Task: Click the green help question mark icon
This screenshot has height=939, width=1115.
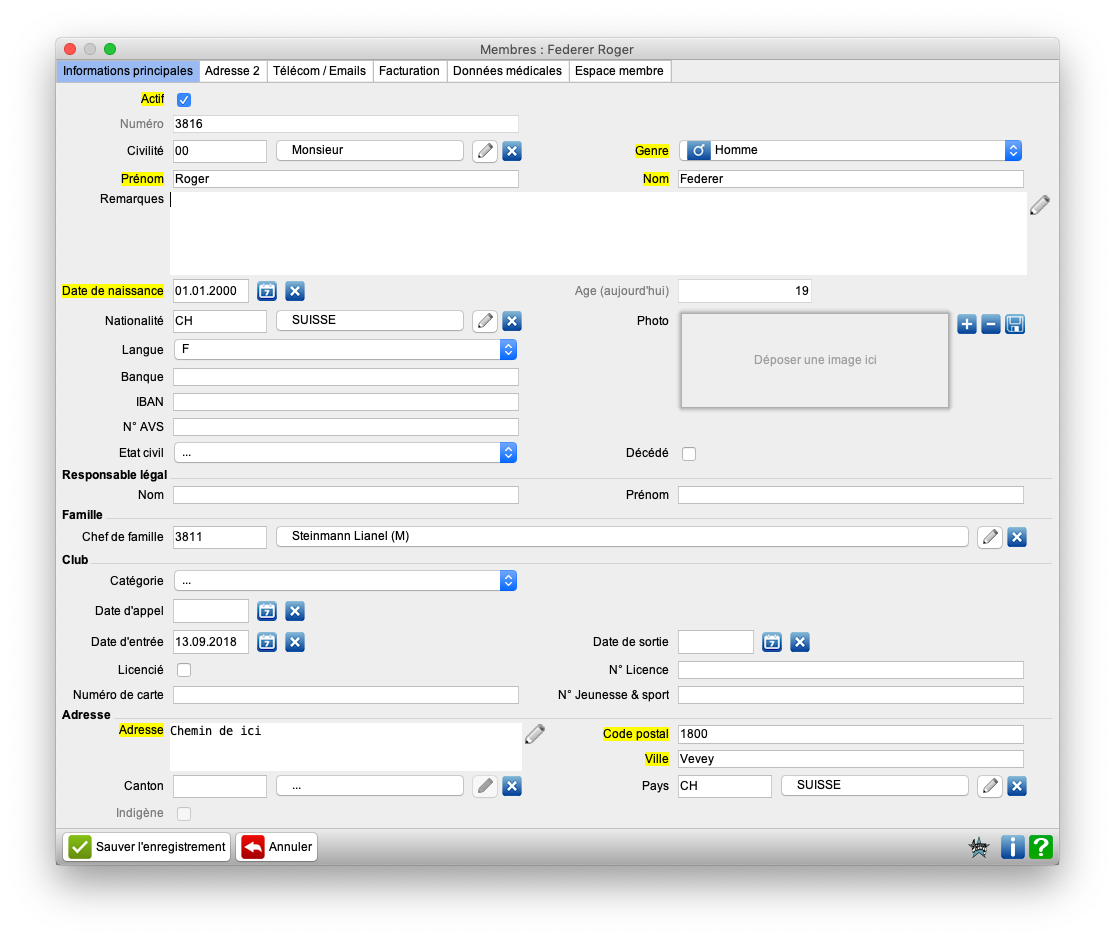Action: coord(1040,847)
